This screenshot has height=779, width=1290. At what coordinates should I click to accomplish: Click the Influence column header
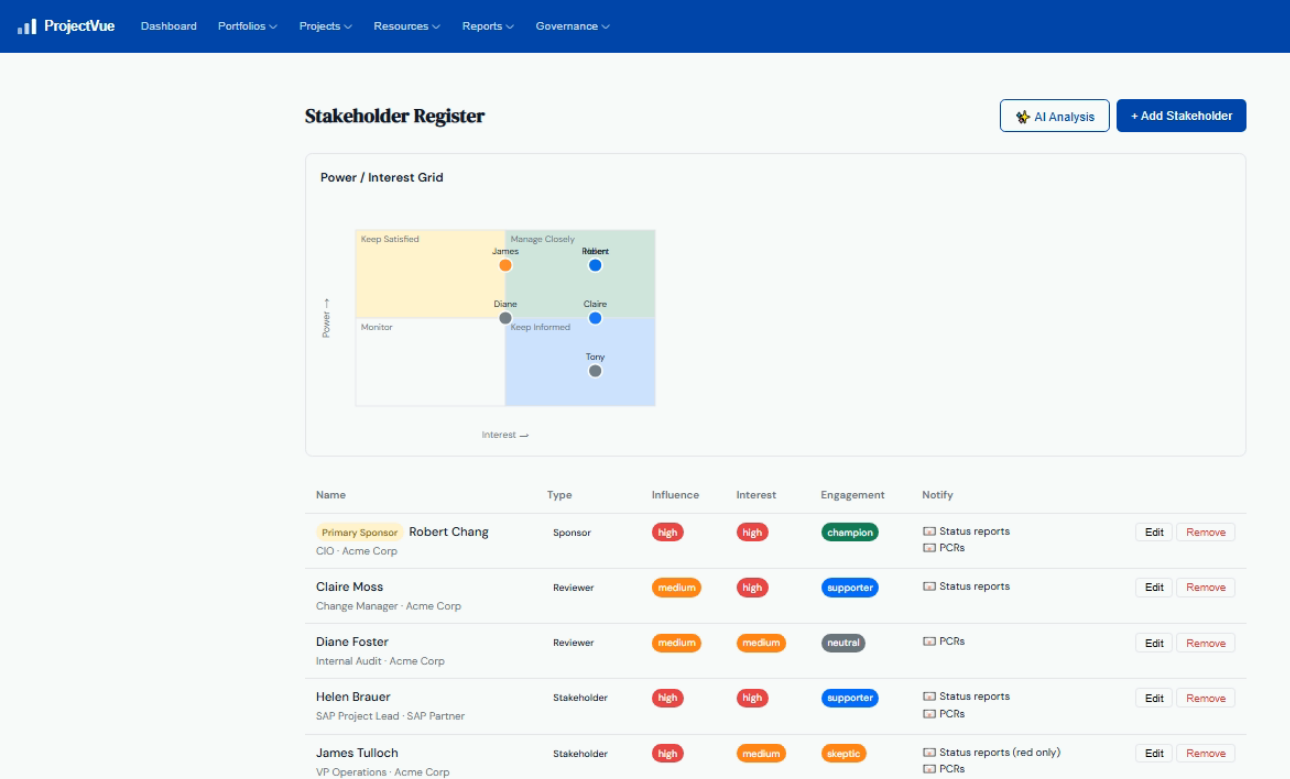(675, 495)
